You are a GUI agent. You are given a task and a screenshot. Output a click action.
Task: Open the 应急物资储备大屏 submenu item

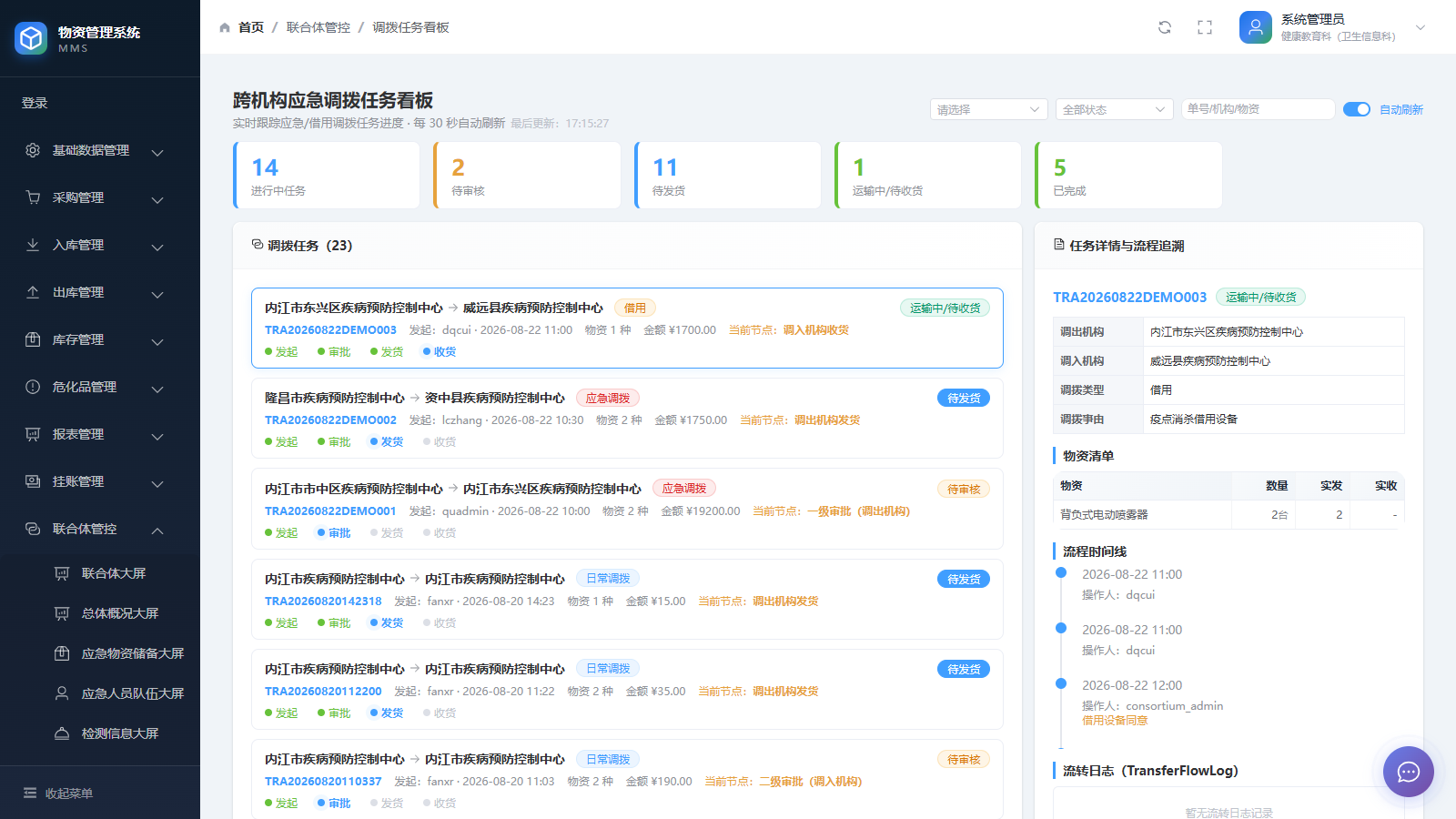[x=100, y=653]
